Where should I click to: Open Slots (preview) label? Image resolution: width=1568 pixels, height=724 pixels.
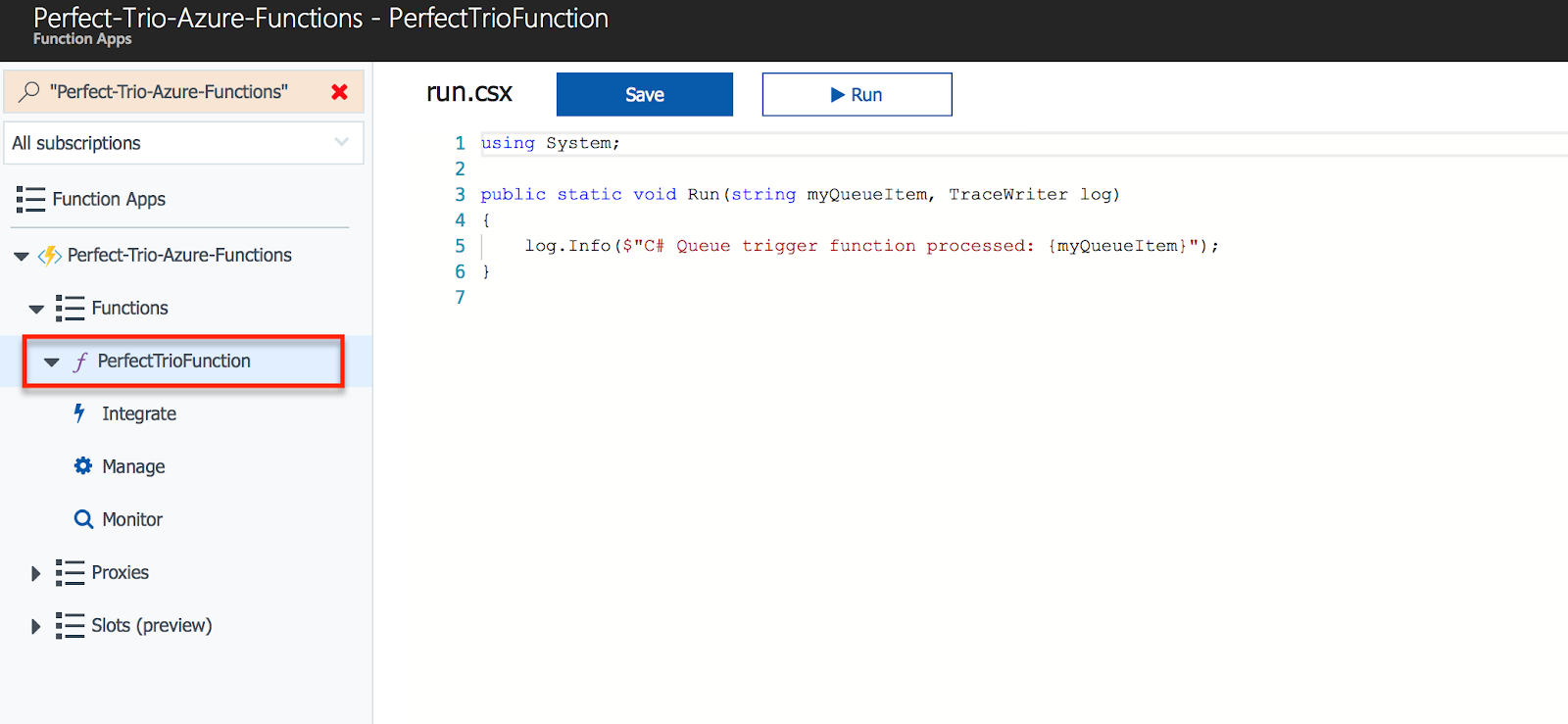[x=151, y=626]
